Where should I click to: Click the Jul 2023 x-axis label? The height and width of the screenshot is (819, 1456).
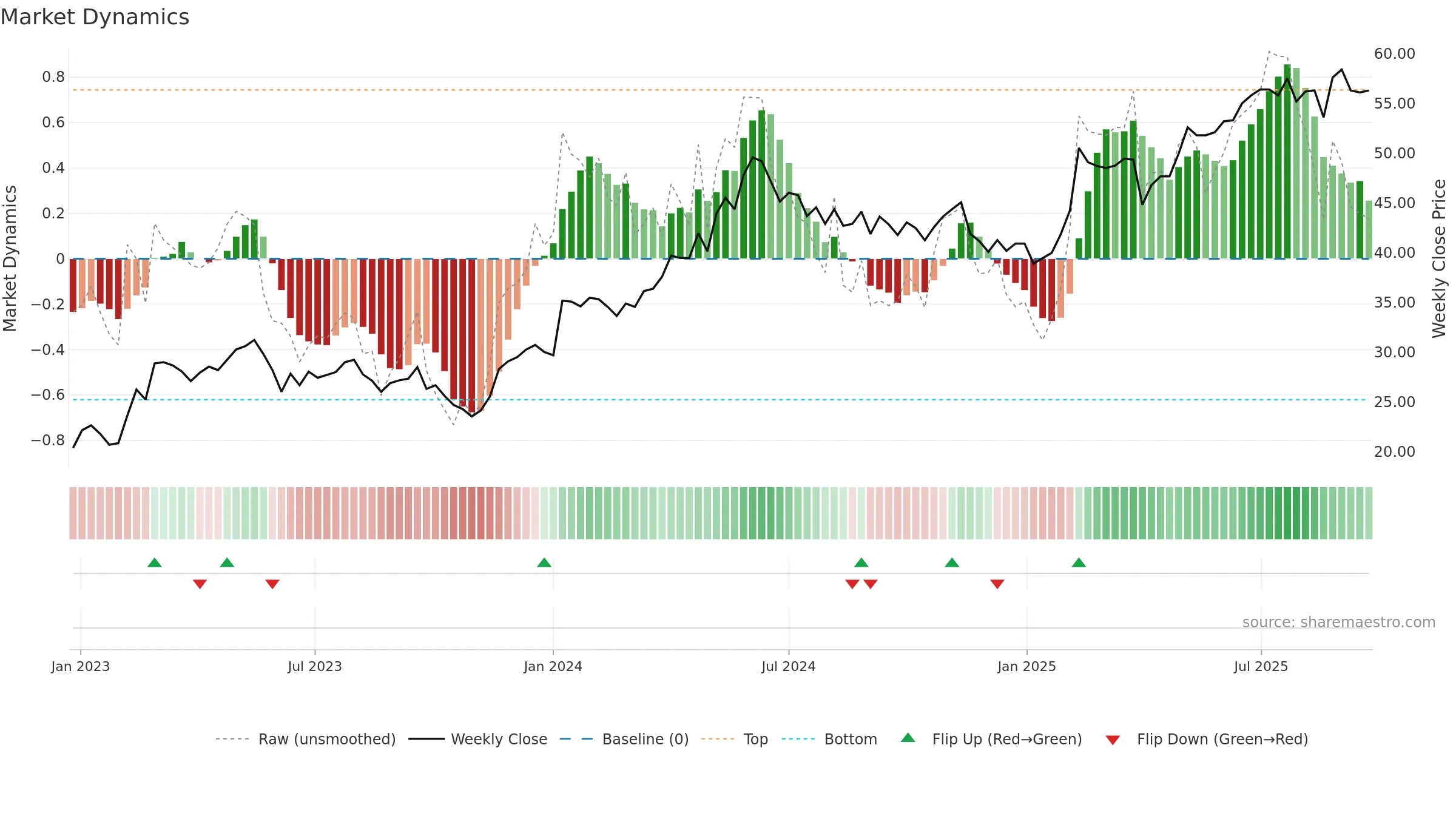(x=315, y=667)
